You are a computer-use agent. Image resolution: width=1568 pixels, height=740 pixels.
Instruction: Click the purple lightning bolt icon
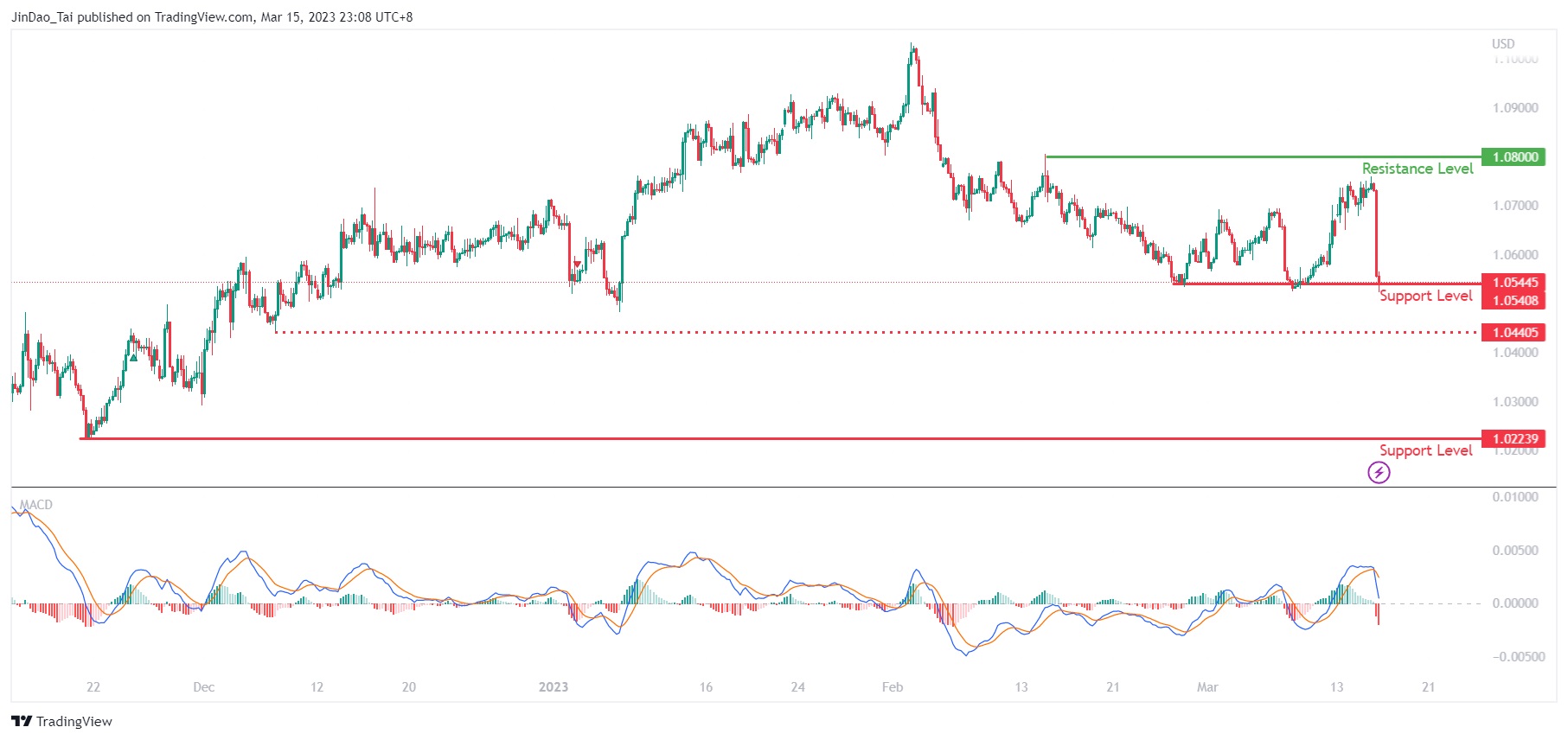(x=1379, y=472)
